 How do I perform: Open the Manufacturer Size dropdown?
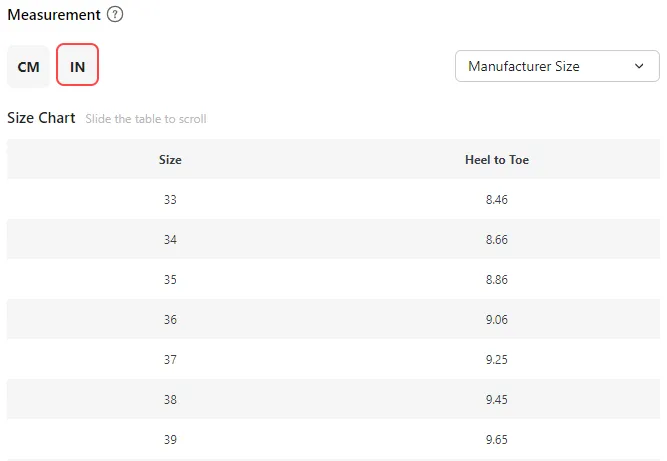coord(557,66)
